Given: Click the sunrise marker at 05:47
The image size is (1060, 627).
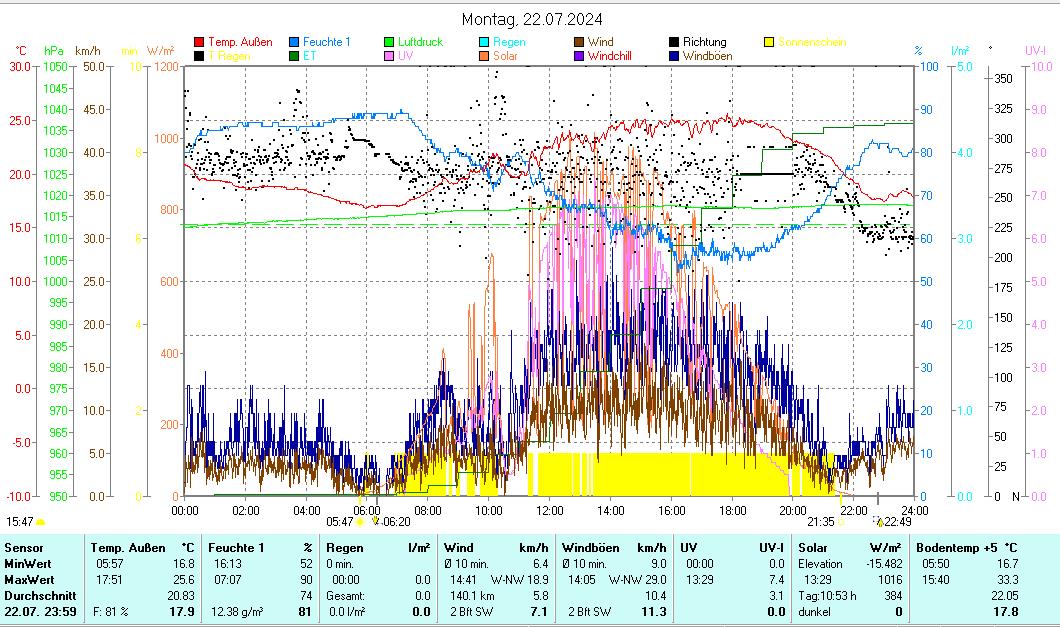Looking at the screenshot, I should click(360, 521).
